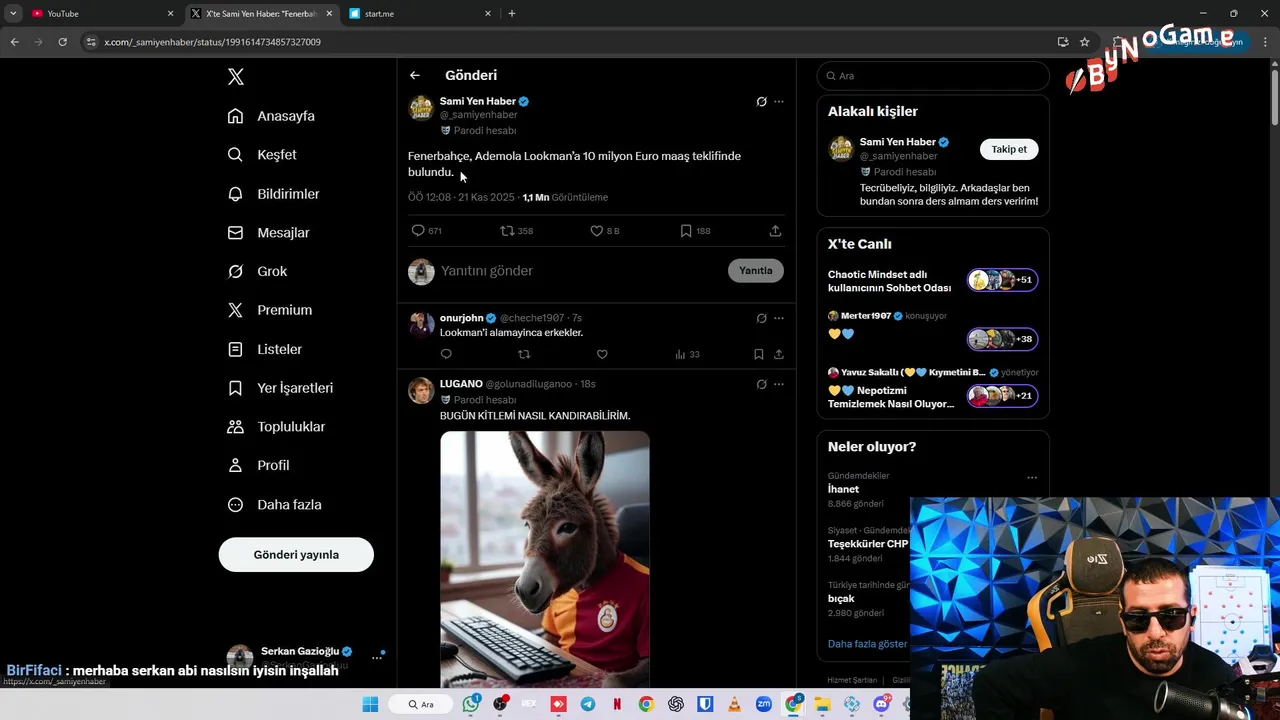The image size is (1280, 720).
Task: Open the tab search dropdown arrow
Action: [x=13, y=14]
